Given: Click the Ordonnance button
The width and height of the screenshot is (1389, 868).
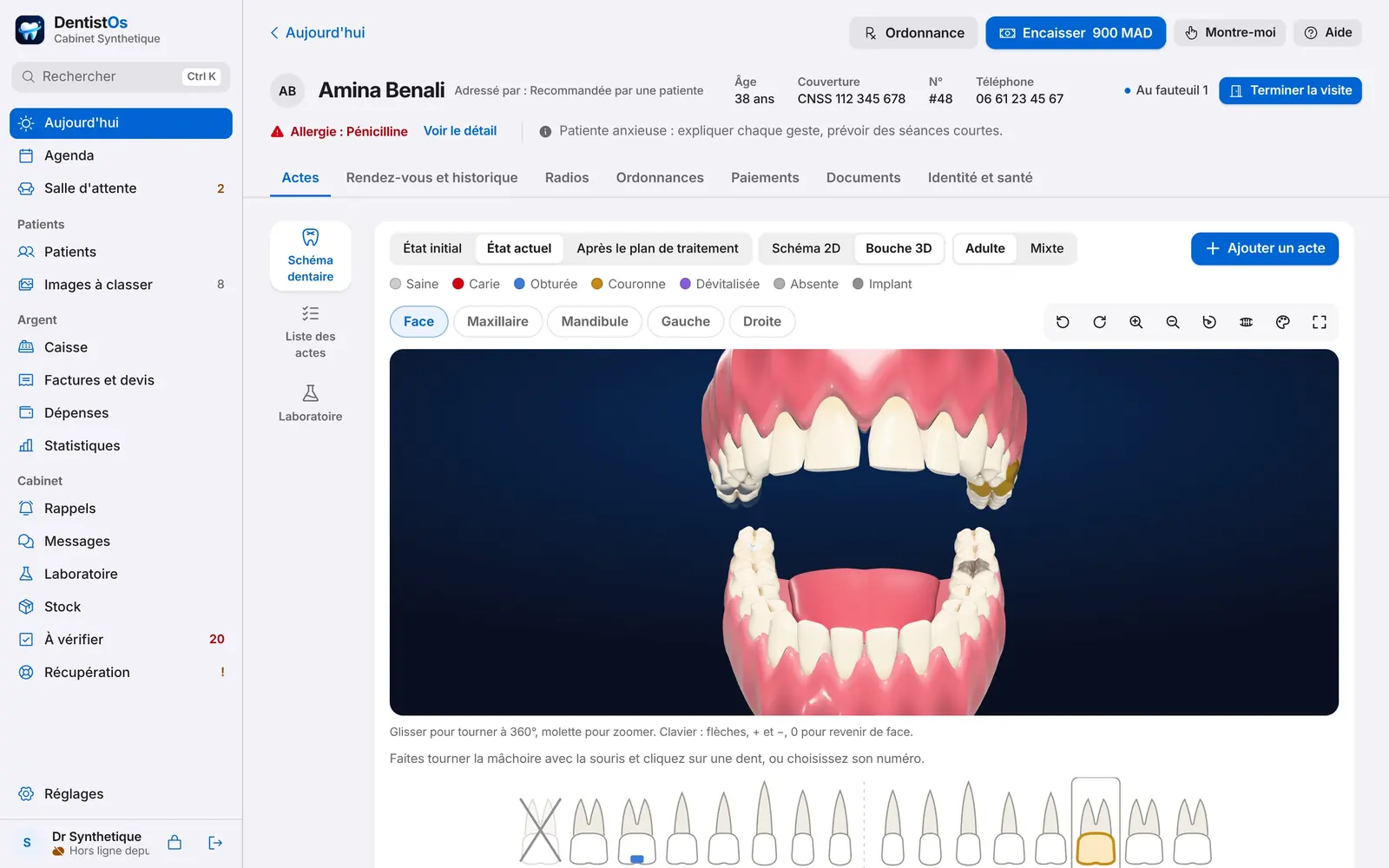Looking at the screenshot, I should (x=913, y=33).
